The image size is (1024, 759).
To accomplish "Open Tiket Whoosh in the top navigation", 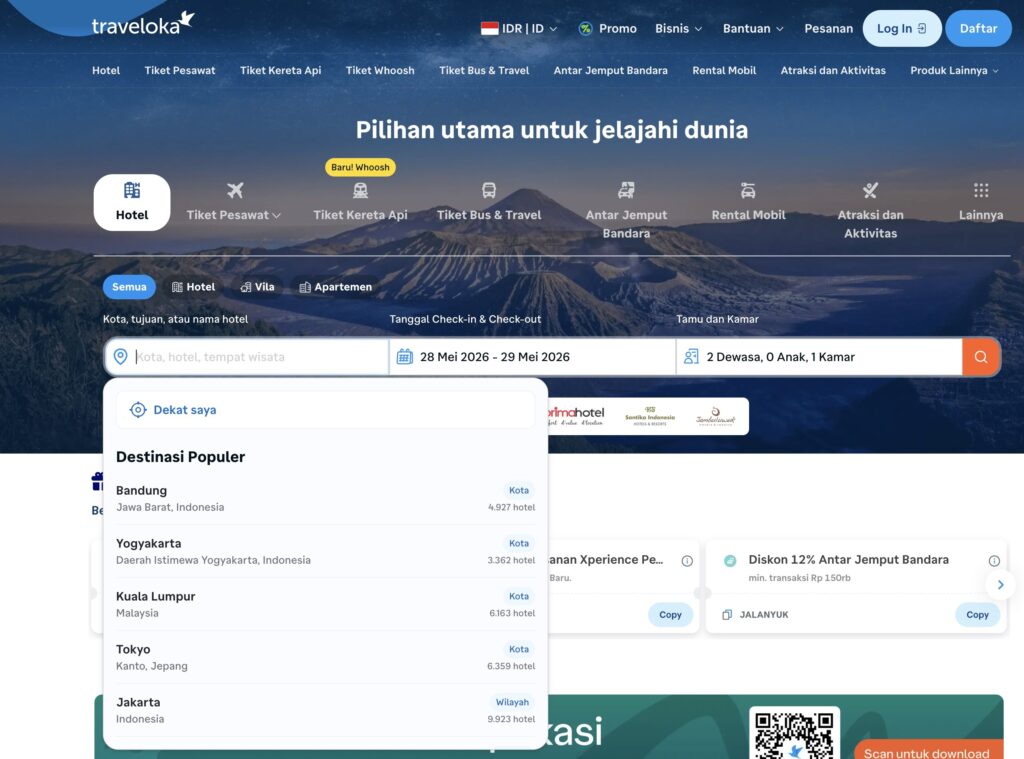I will 380,71.
